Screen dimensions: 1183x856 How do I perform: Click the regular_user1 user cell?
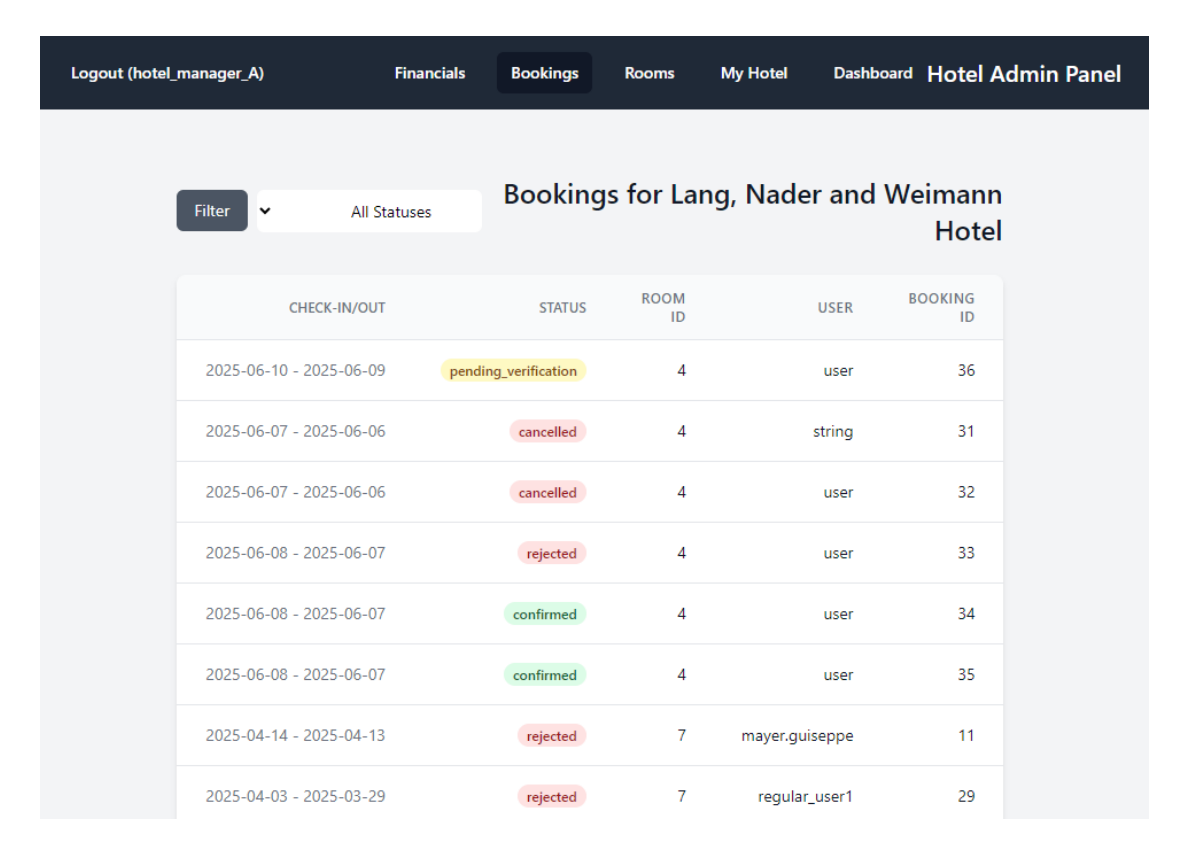805,797
